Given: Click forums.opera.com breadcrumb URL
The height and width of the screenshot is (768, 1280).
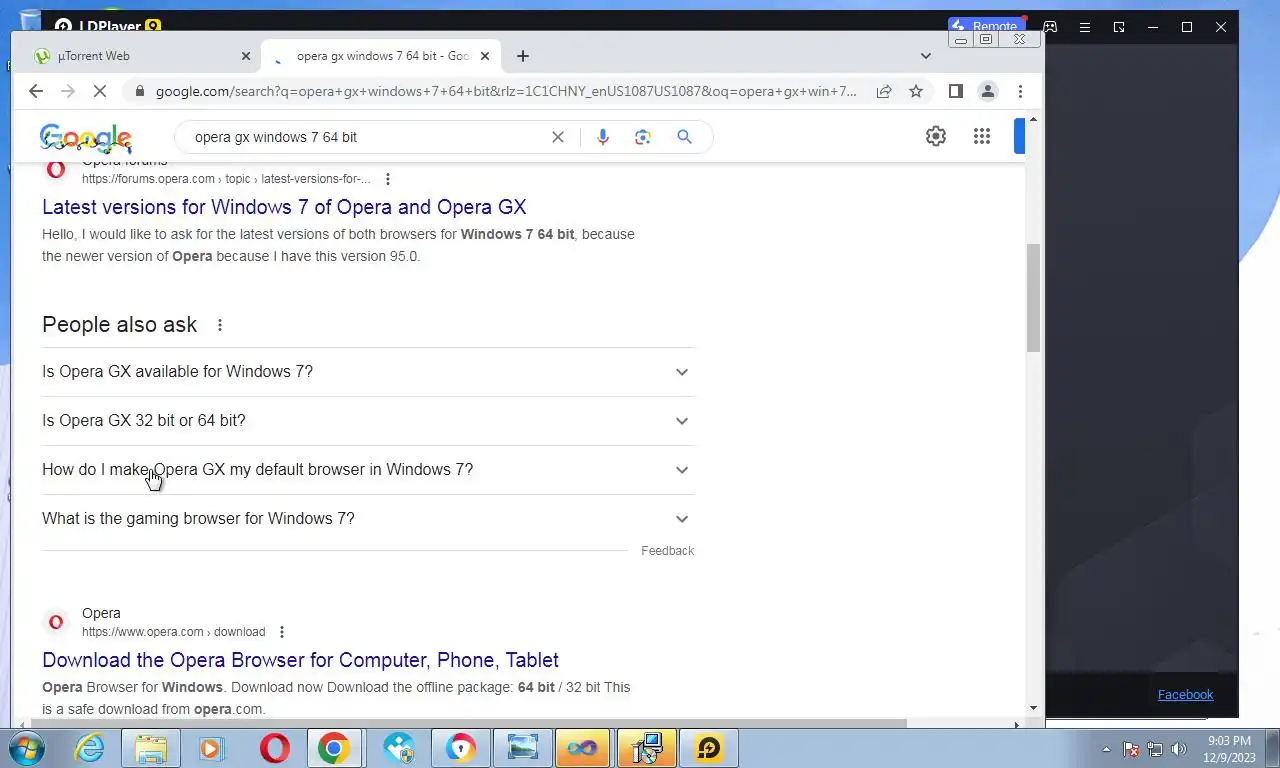Looking at the screenshot, I should coord(226,179).
